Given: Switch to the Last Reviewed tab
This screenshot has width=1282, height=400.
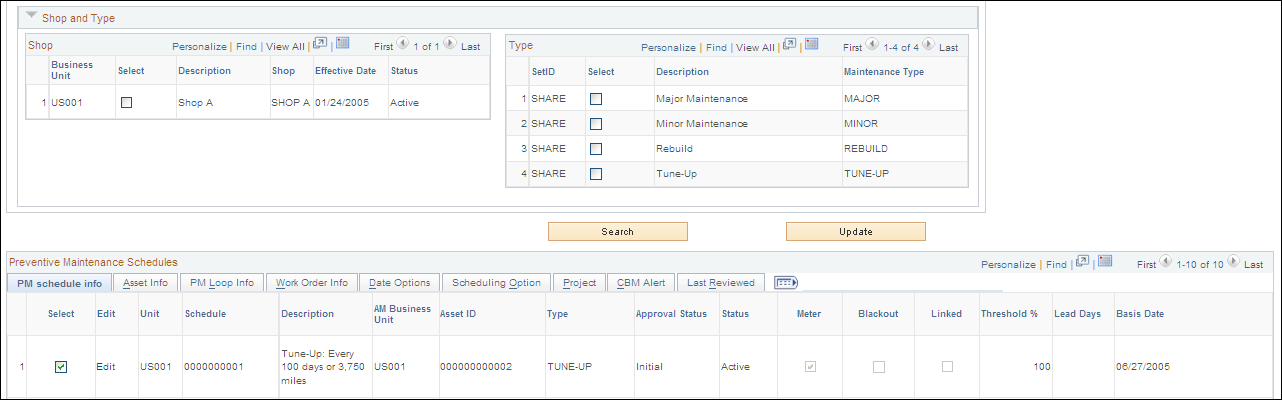Looking at the screenshot, I should [721, 282].
